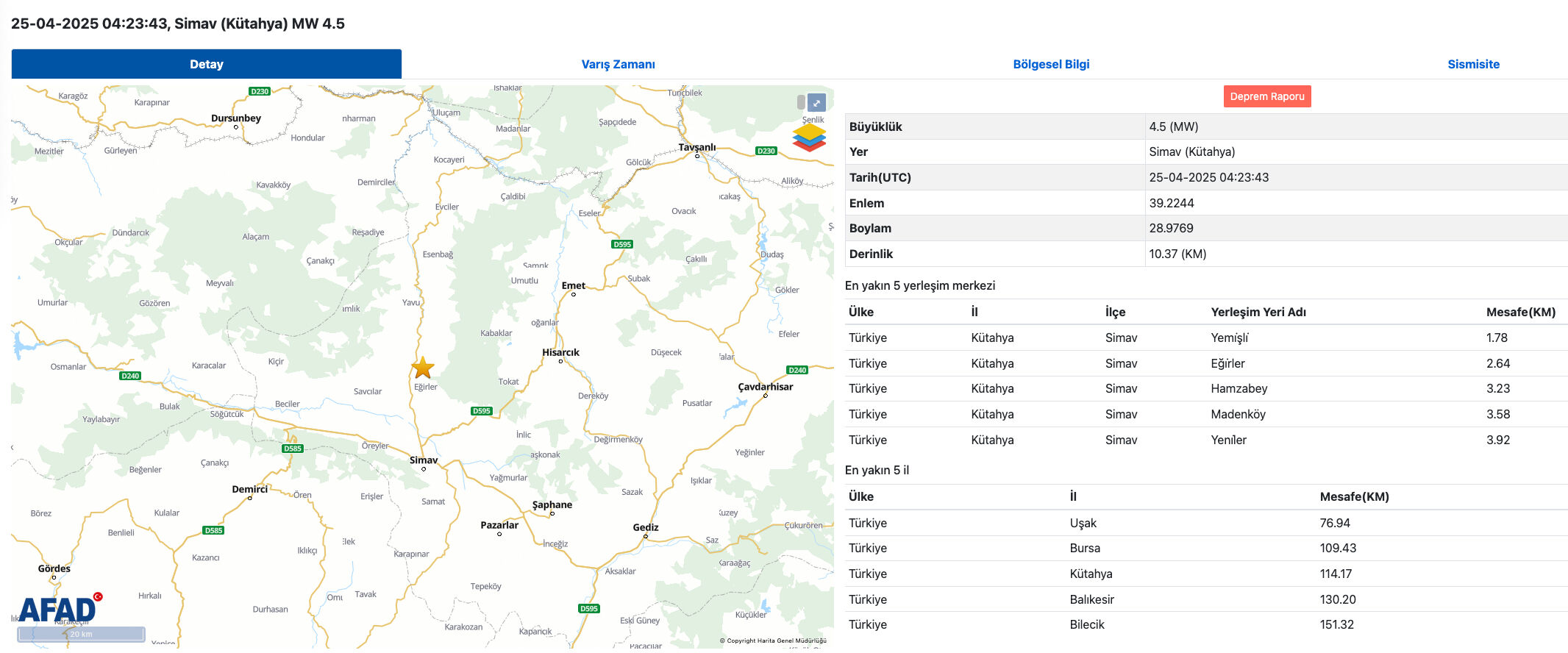Click the earthquake epicenter star marker
This screenshot has width=1568, height=653.
pos(423,368)
